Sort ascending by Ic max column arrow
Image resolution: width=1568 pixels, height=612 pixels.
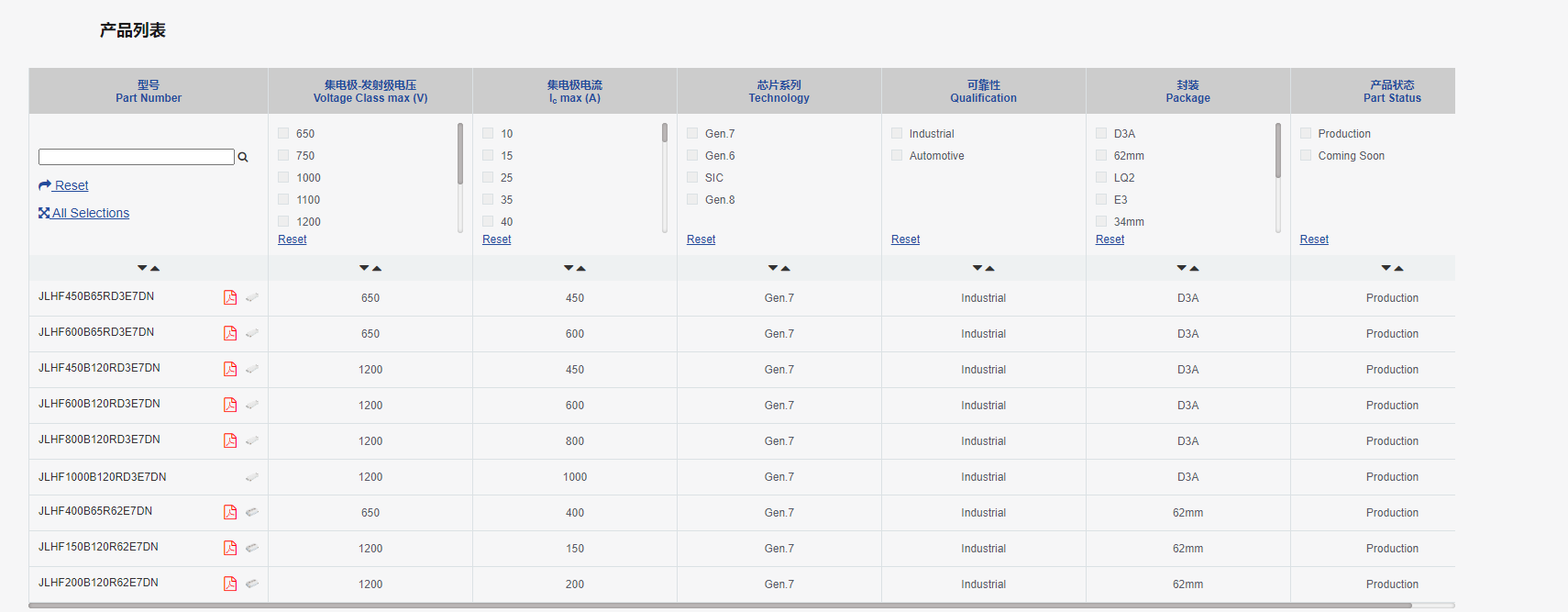[x=581, y=268]
